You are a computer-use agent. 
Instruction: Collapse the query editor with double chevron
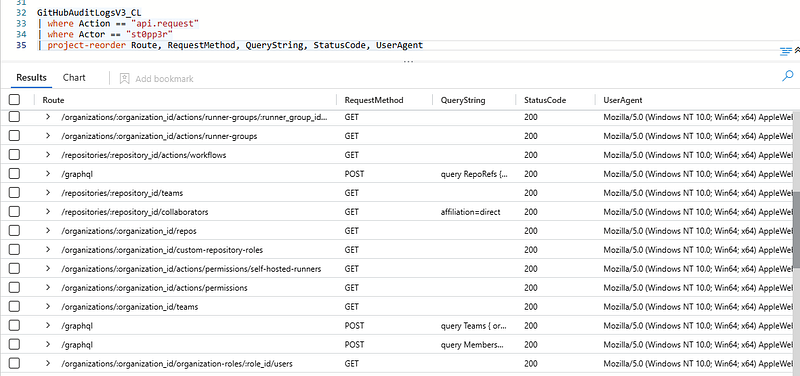coord(797,50)
